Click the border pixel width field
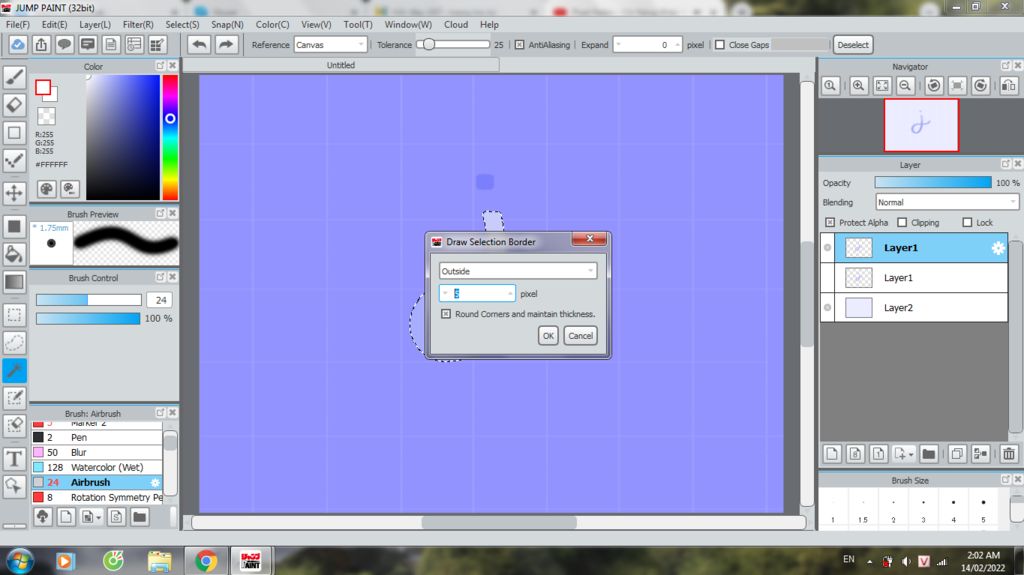The height and width of the screenshot is (575, 1024). coord(477,293)
